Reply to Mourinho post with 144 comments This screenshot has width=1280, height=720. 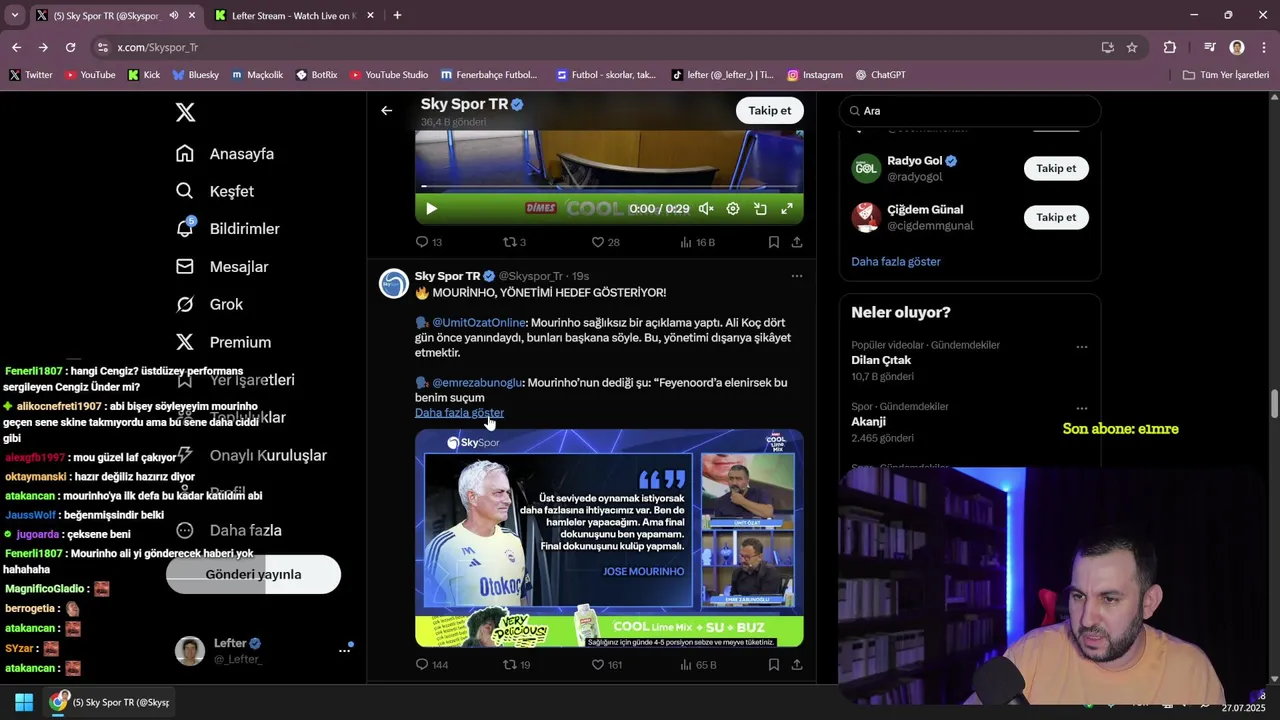pos(432,664)
